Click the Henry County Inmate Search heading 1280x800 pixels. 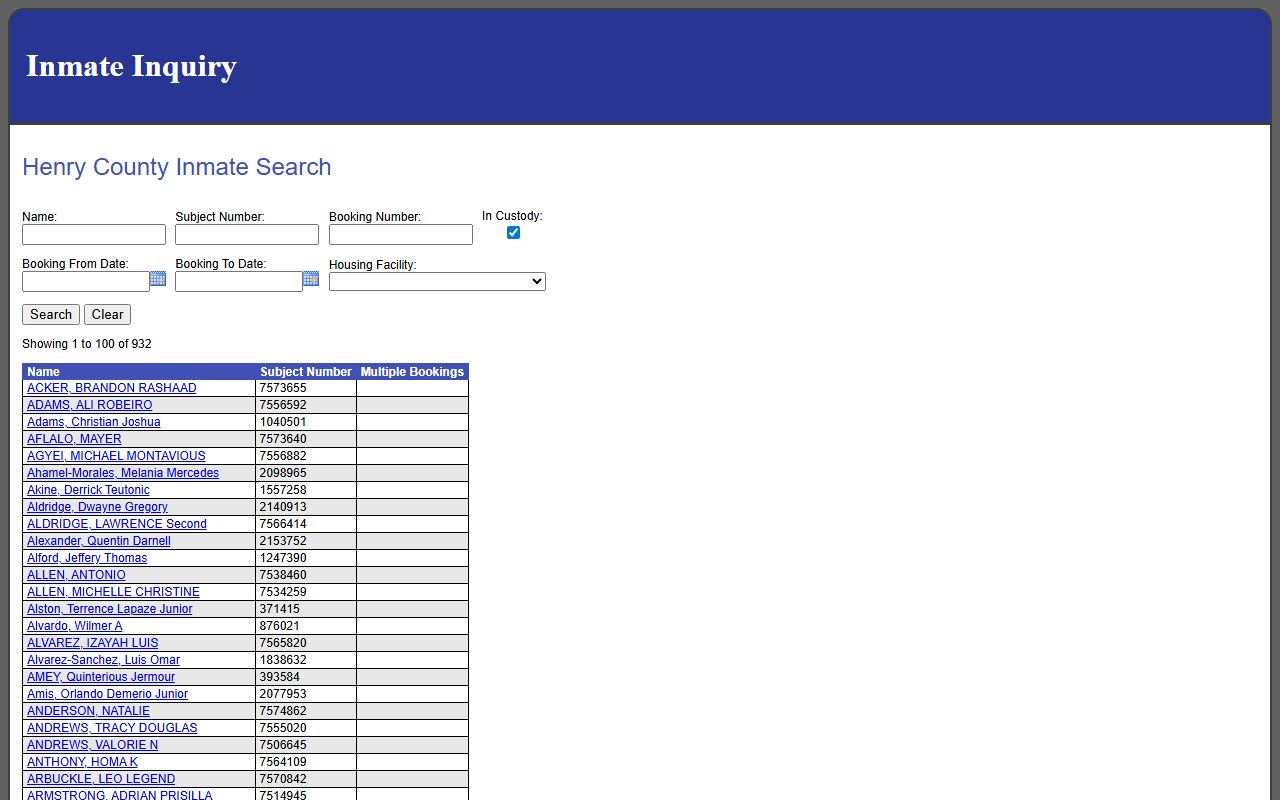pyautogui.click(x=177, y=167)
